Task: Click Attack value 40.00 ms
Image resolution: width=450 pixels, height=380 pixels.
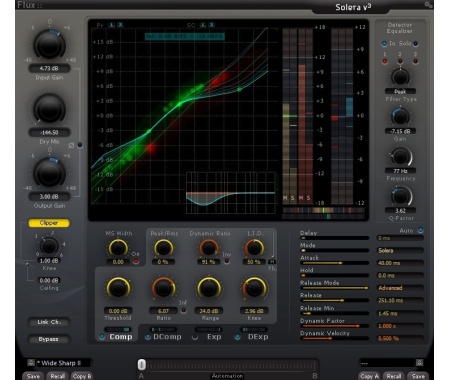Action: (400, 263)
